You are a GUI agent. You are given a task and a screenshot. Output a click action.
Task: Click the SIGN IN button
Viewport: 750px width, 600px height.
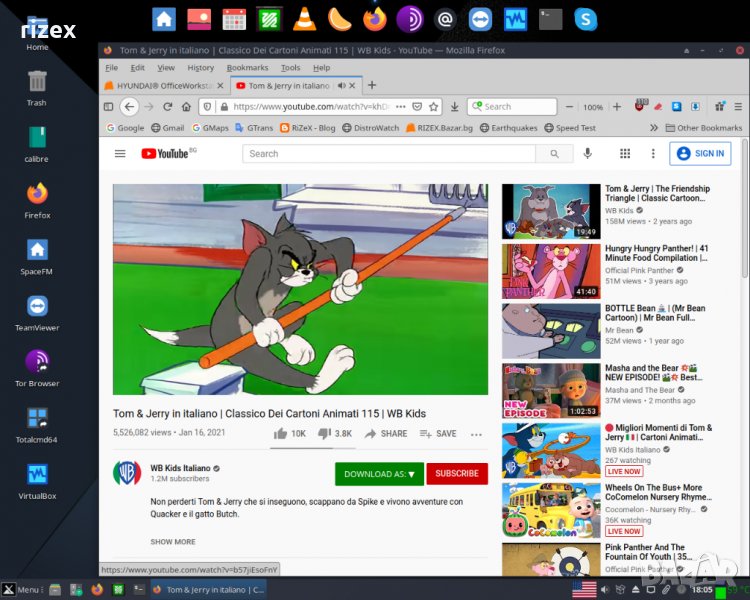point(700,153)
